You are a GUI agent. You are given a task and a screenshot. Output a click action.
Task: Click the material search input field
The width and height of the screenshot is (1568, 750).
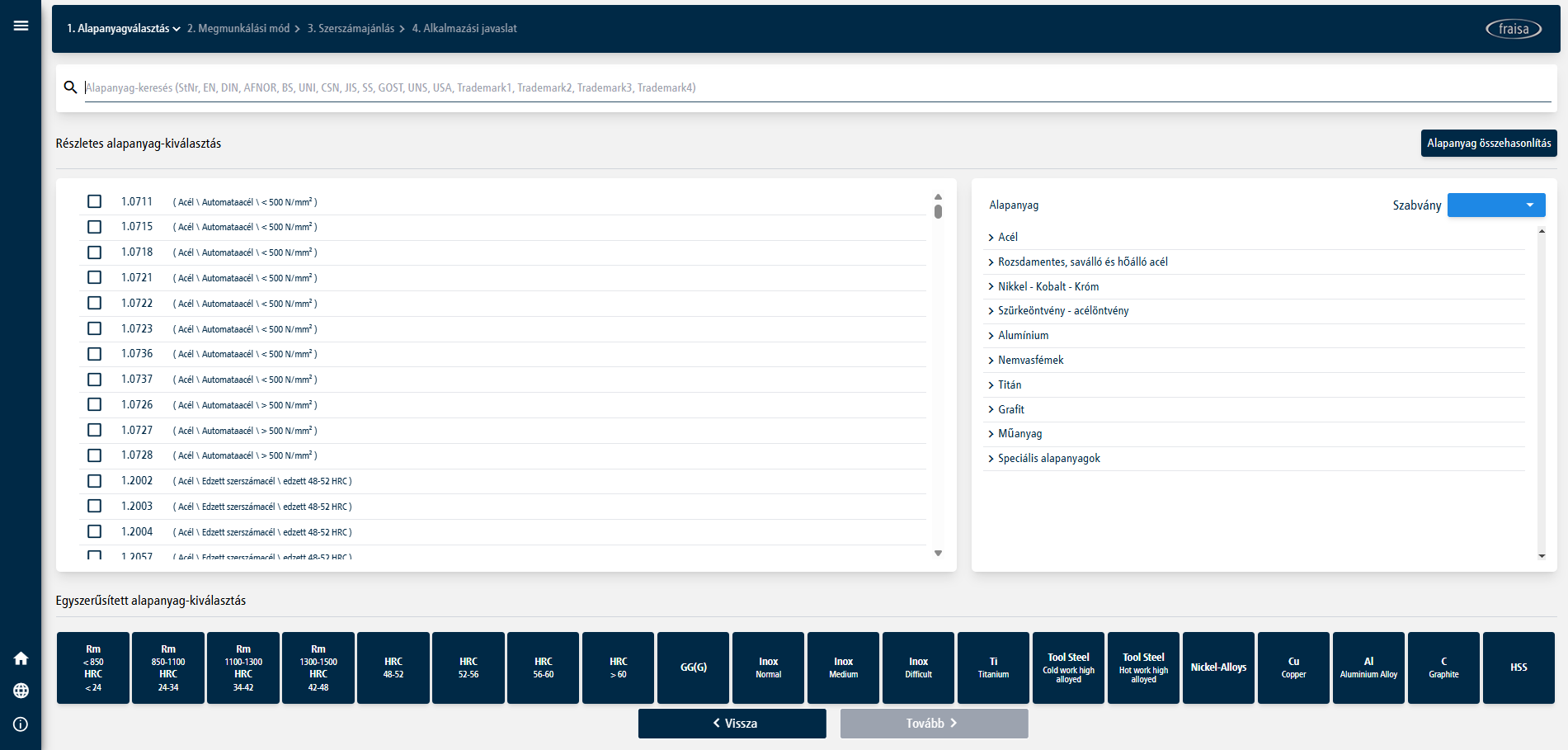pos(817,87)
